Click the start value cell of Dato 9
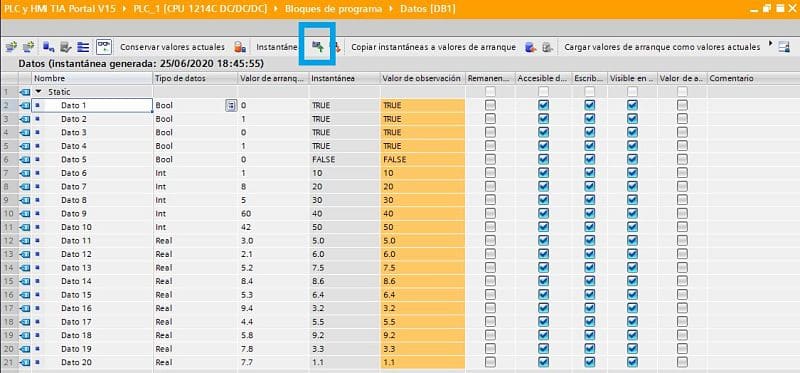The width and height of the screenshot is (800, 373). point(273,213)
